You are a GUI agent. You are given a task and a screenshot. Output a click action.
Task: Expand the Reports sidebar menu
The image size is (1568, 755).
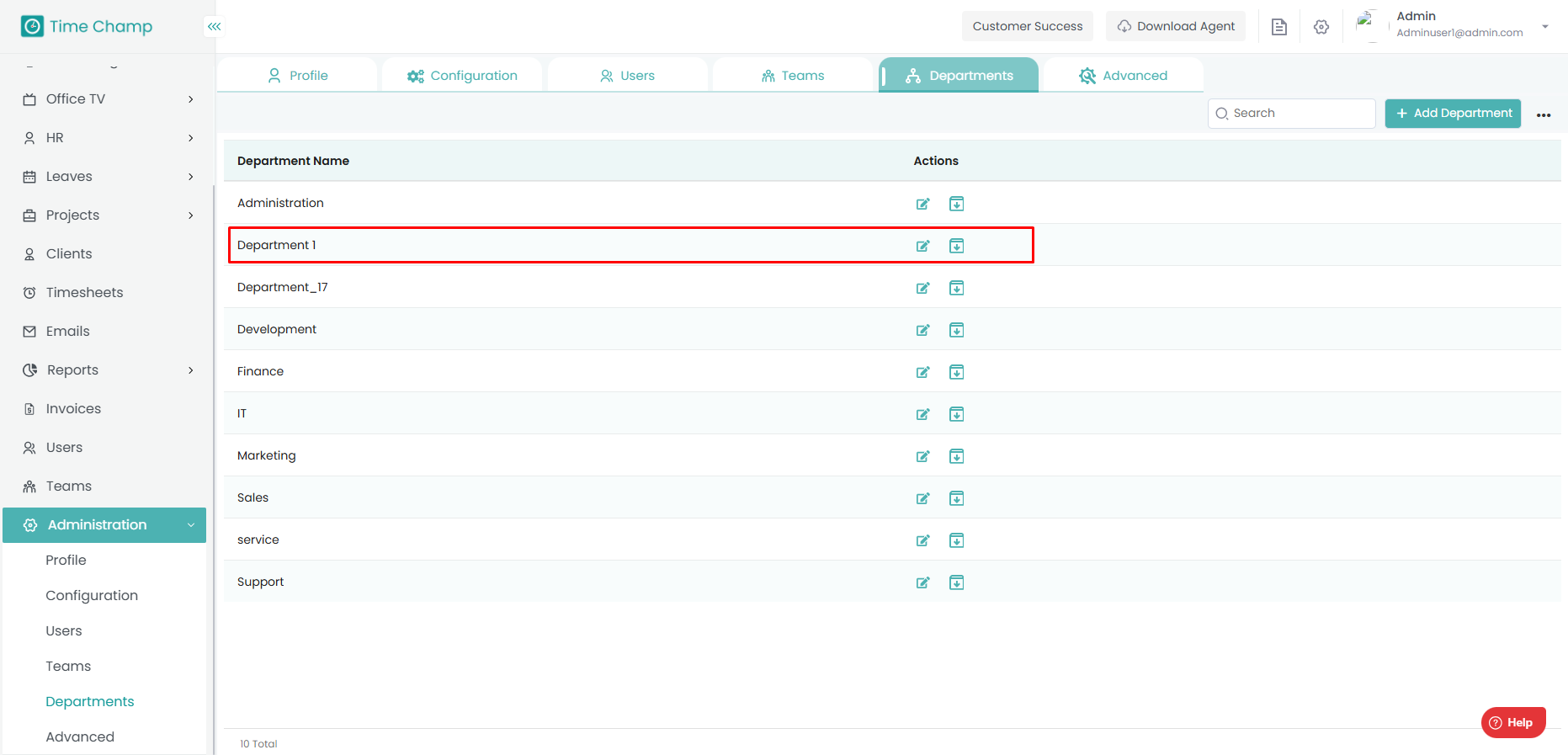coord(191,370)
